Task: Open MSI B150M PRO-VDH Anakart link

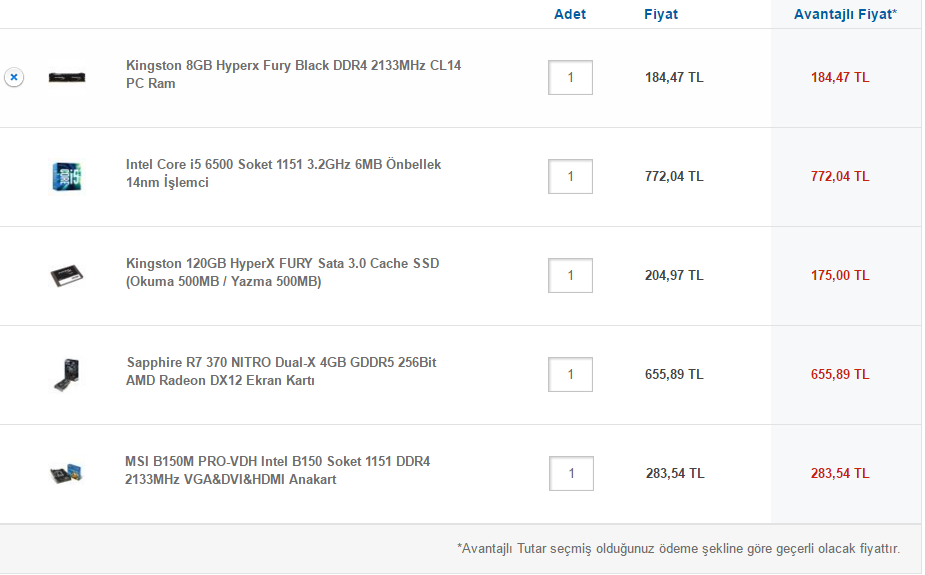Action: (277, 471)
